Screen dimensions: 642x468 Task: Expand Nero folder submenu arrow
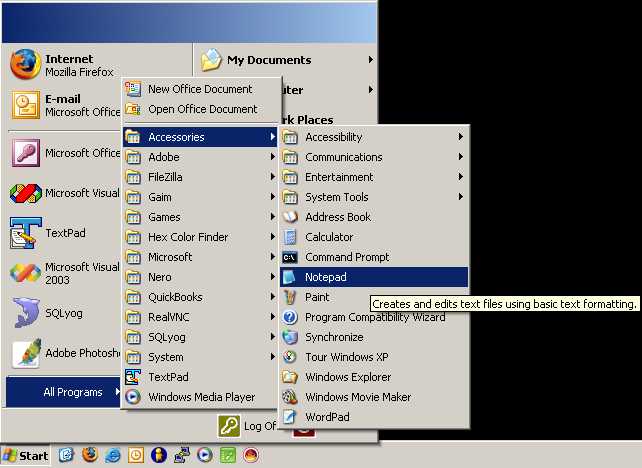tap(273, 277)
